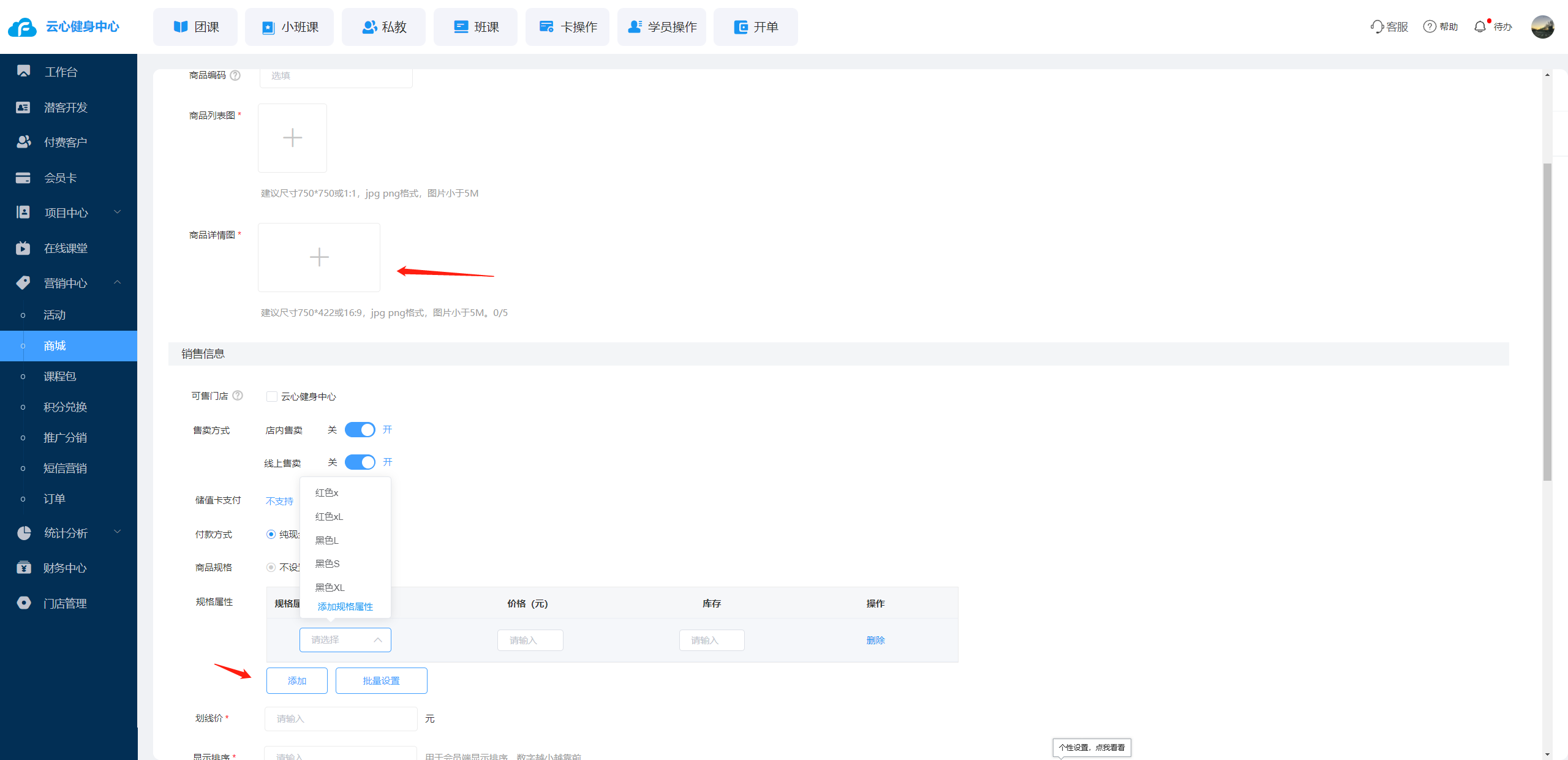The width and height of the screenshot is (1568, 760).
Task: Open the 帮助 question mark icon
Action: (1429, 26)
